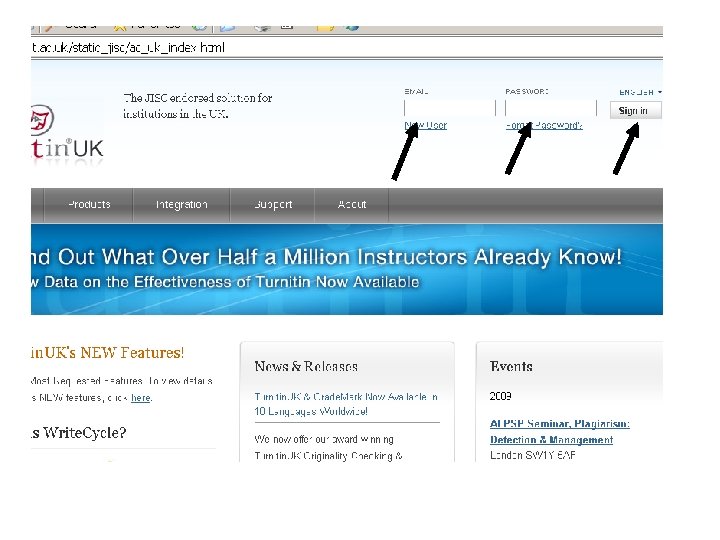Click the 'here' link for new features

pos(141,398)
